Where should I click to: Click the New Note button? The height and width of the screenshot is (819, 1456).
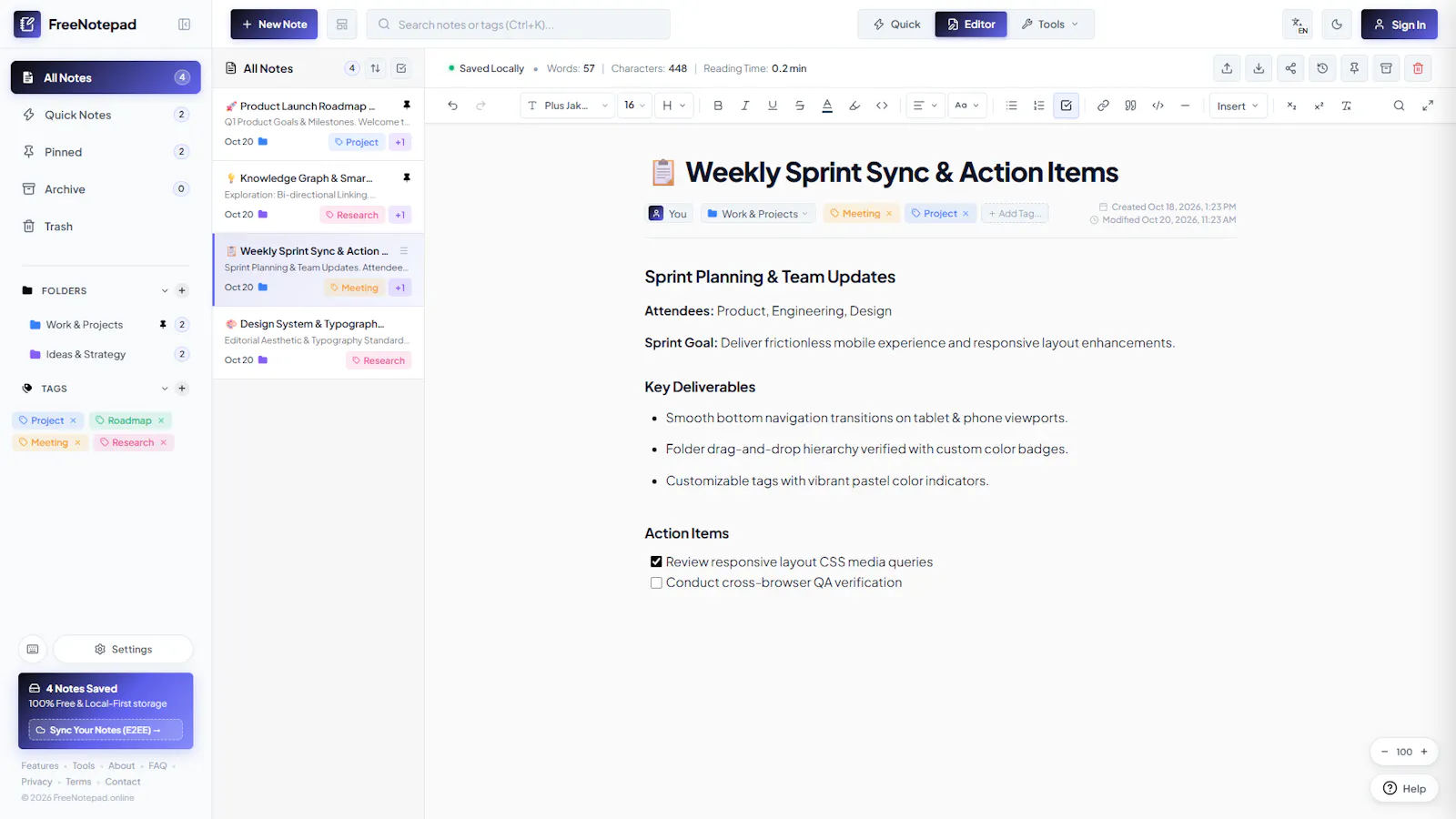tap(274, 25)
